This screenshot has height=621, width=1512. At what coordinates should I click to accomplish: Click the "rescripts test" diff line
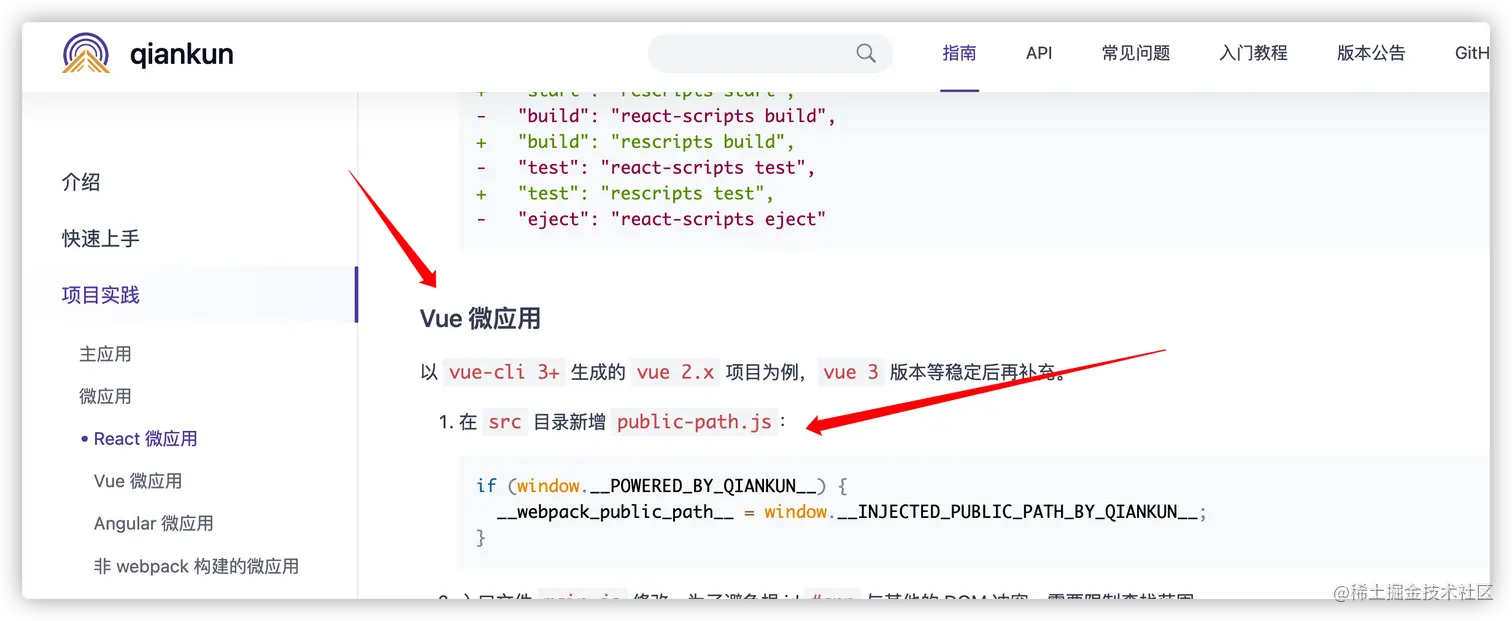pos(626,193)
